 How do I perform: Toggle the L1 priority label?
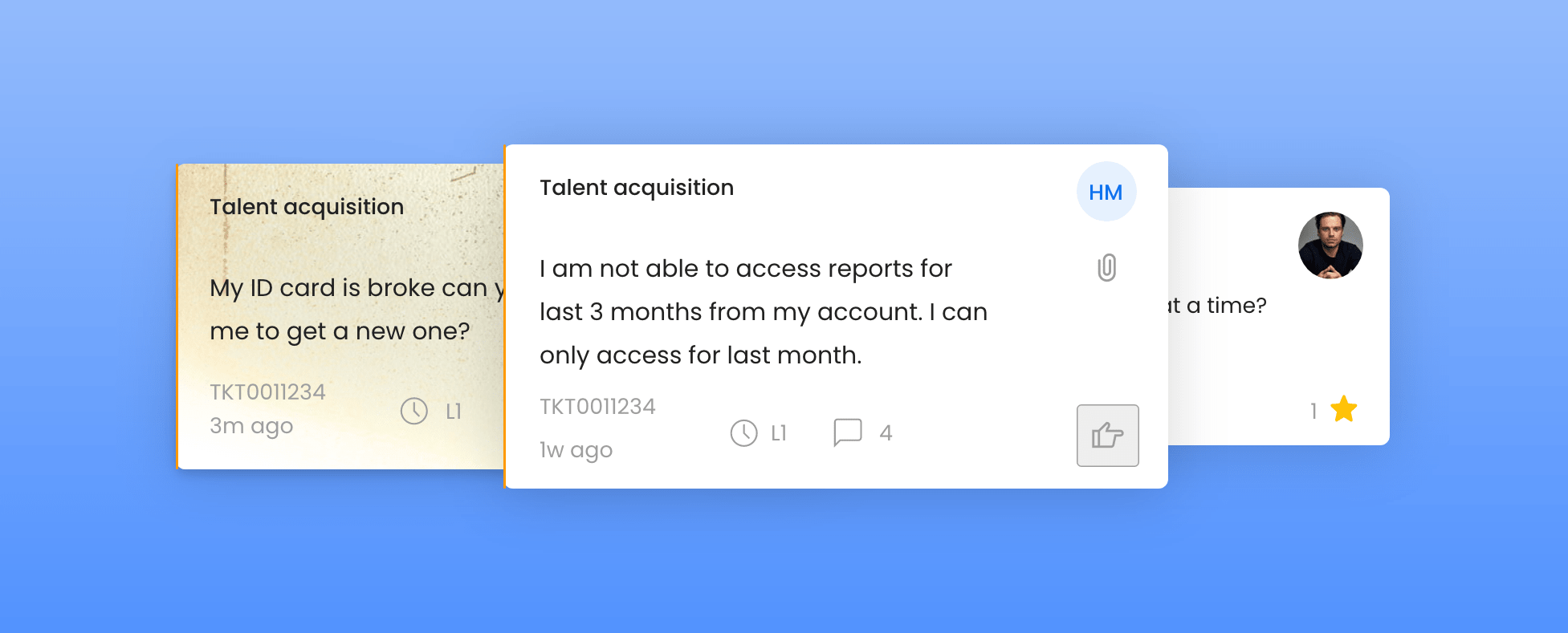click(x=778, y=433)
